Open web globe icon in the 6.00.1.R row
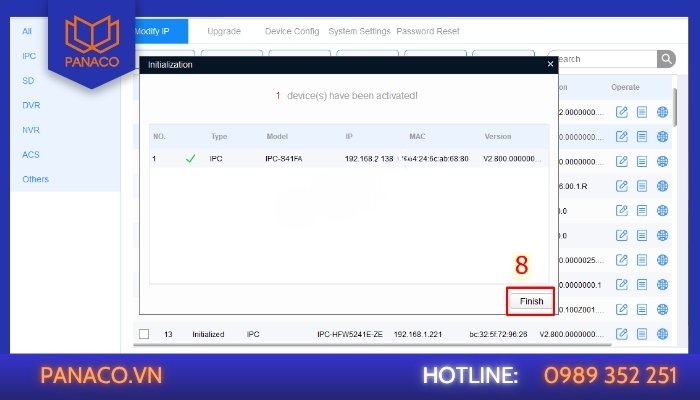This screenshot has height=400, width=700. (x=662, y=185)
